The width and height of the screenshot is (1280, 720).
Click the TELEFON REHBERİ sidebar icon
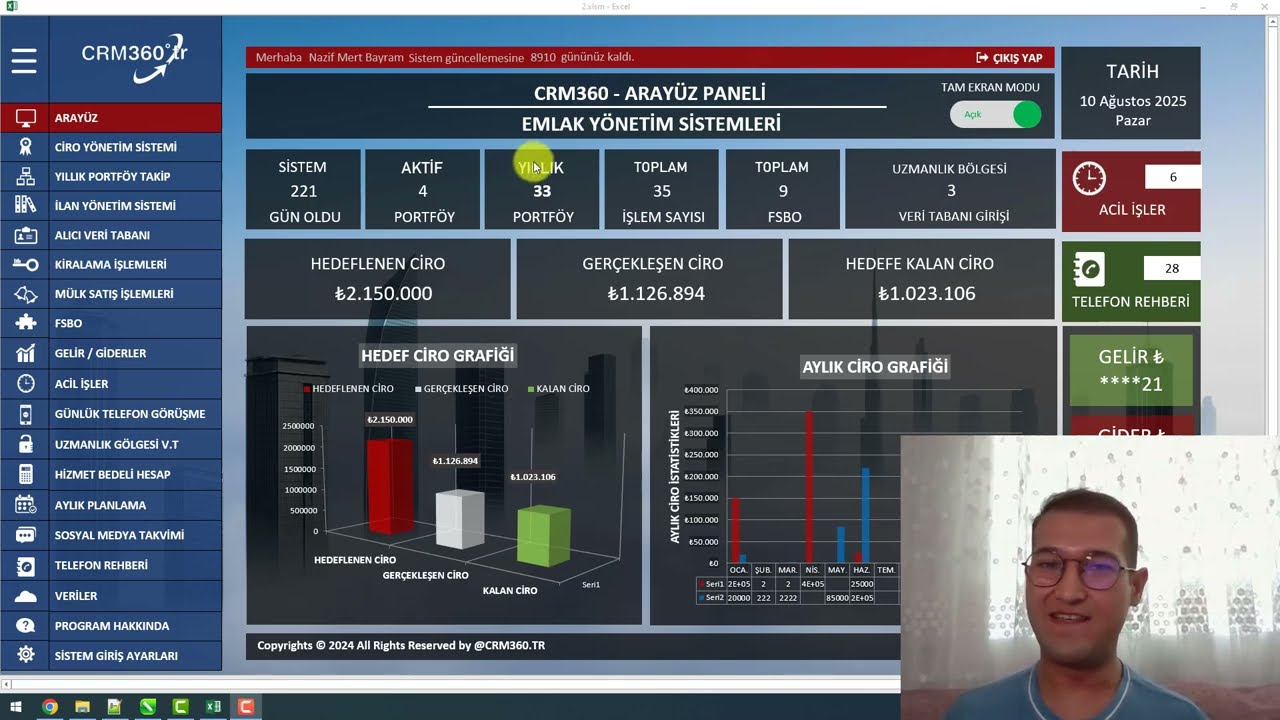26,566
